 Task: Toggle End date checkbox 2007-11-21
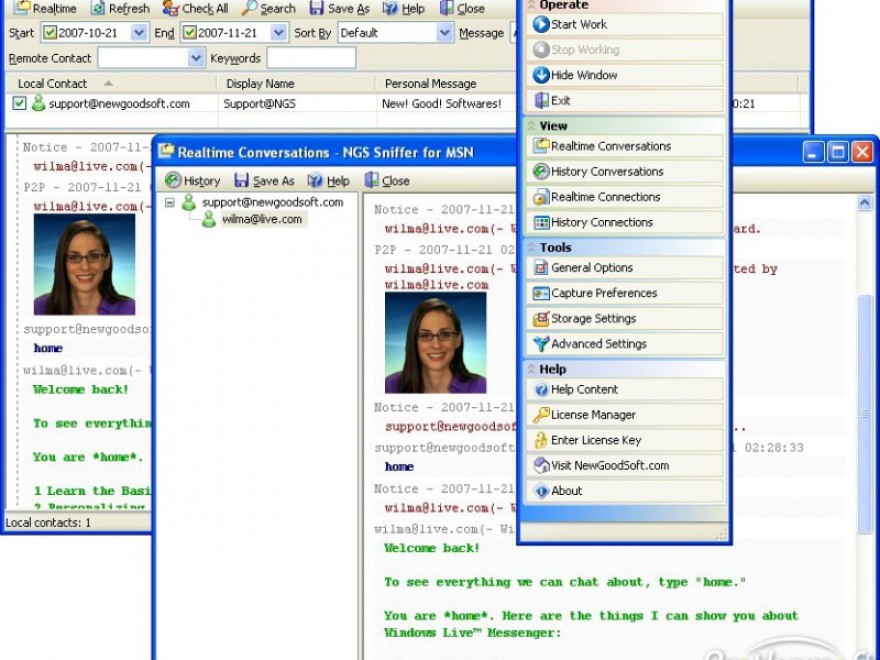click(190, 33)
